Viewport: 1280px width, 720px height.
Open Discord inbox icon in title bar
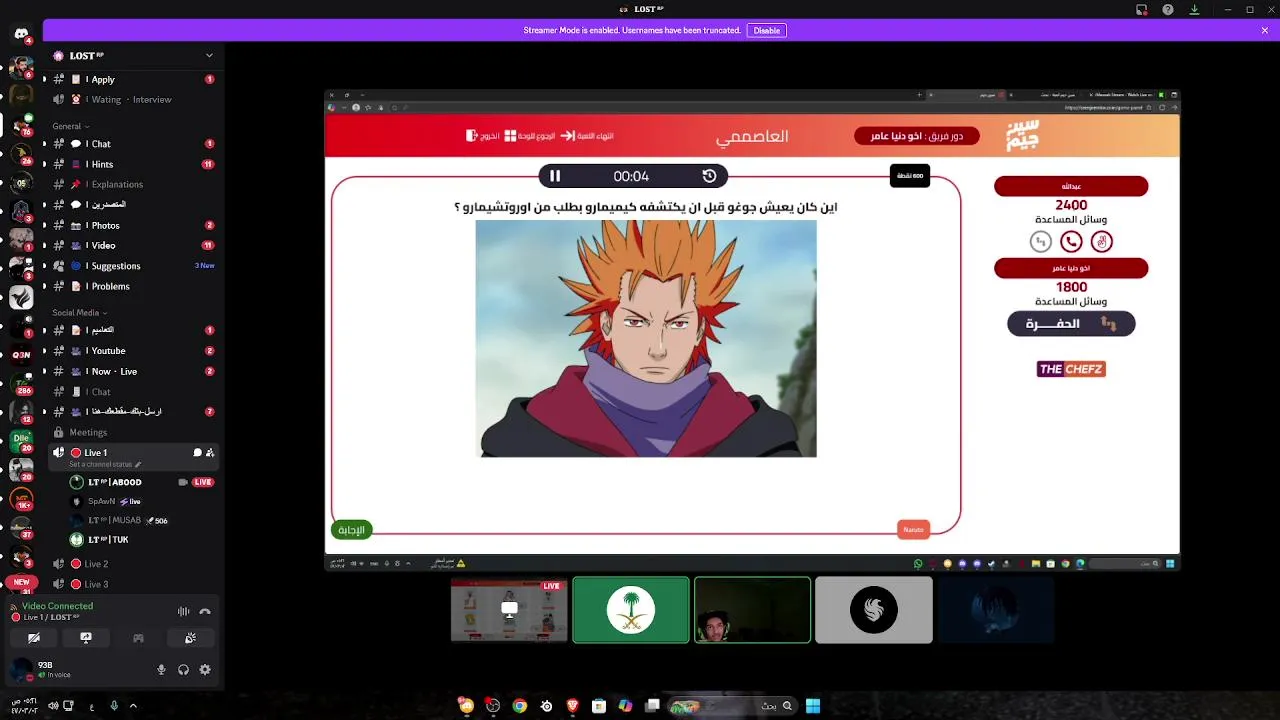(x=1142, y=10)
